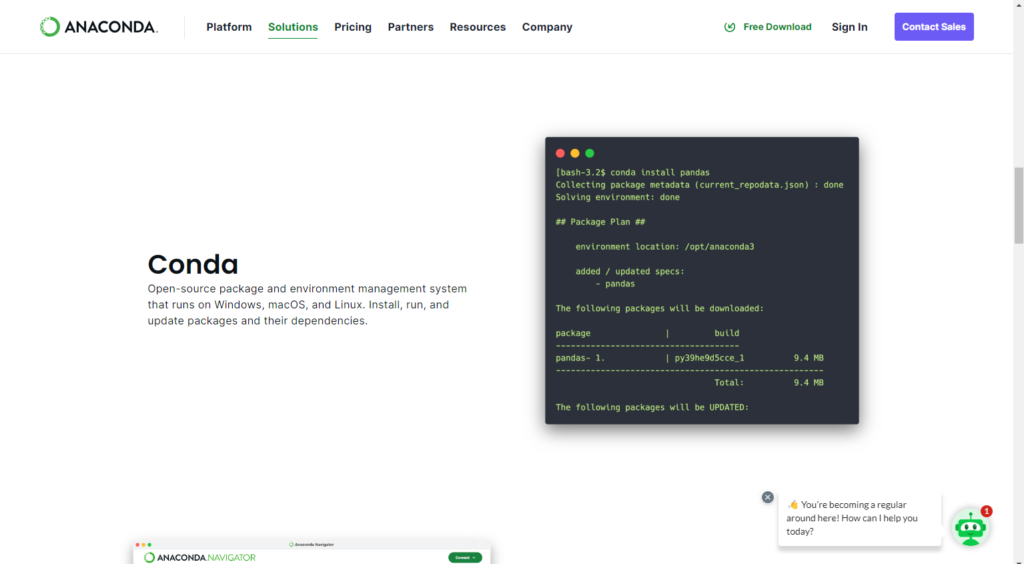The image size is (1024, 564).
Task: Expand the Solutions navigation menu
Action: [x=293, y=27]
